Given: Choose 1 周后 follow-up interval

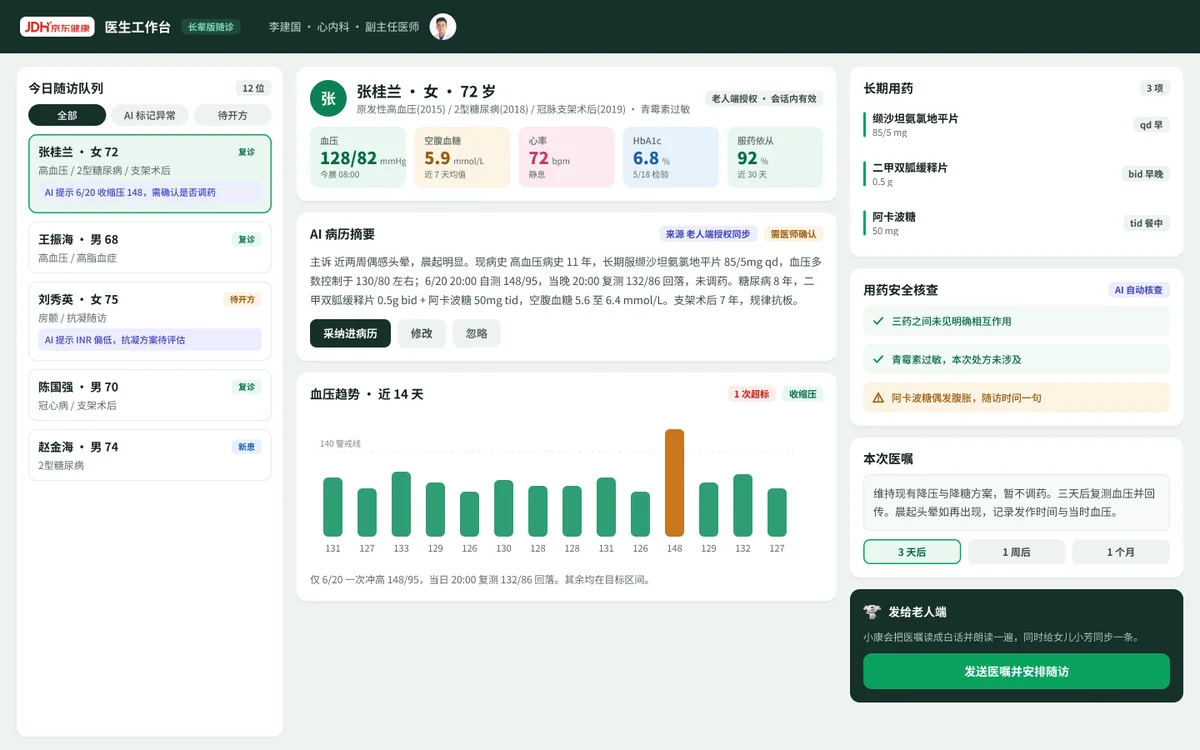Looking at the screenshot, I should [1016, 552].
